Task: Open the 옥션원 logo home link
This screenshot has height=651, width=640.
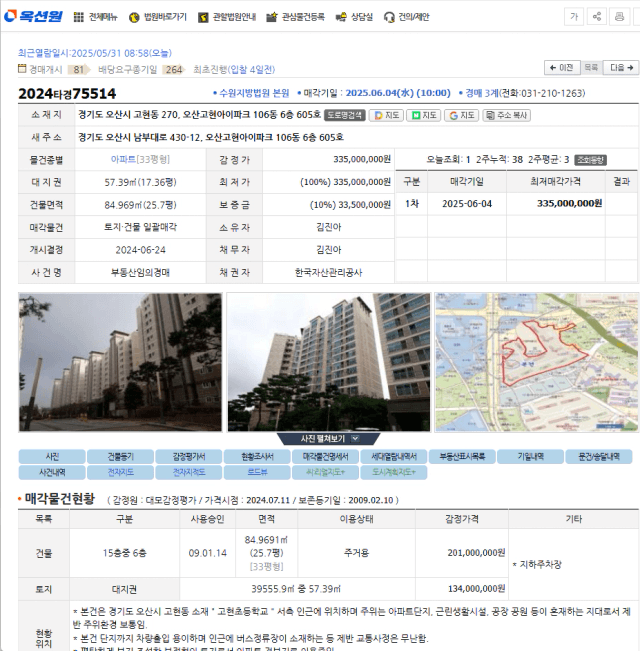Action: (33, 17)
